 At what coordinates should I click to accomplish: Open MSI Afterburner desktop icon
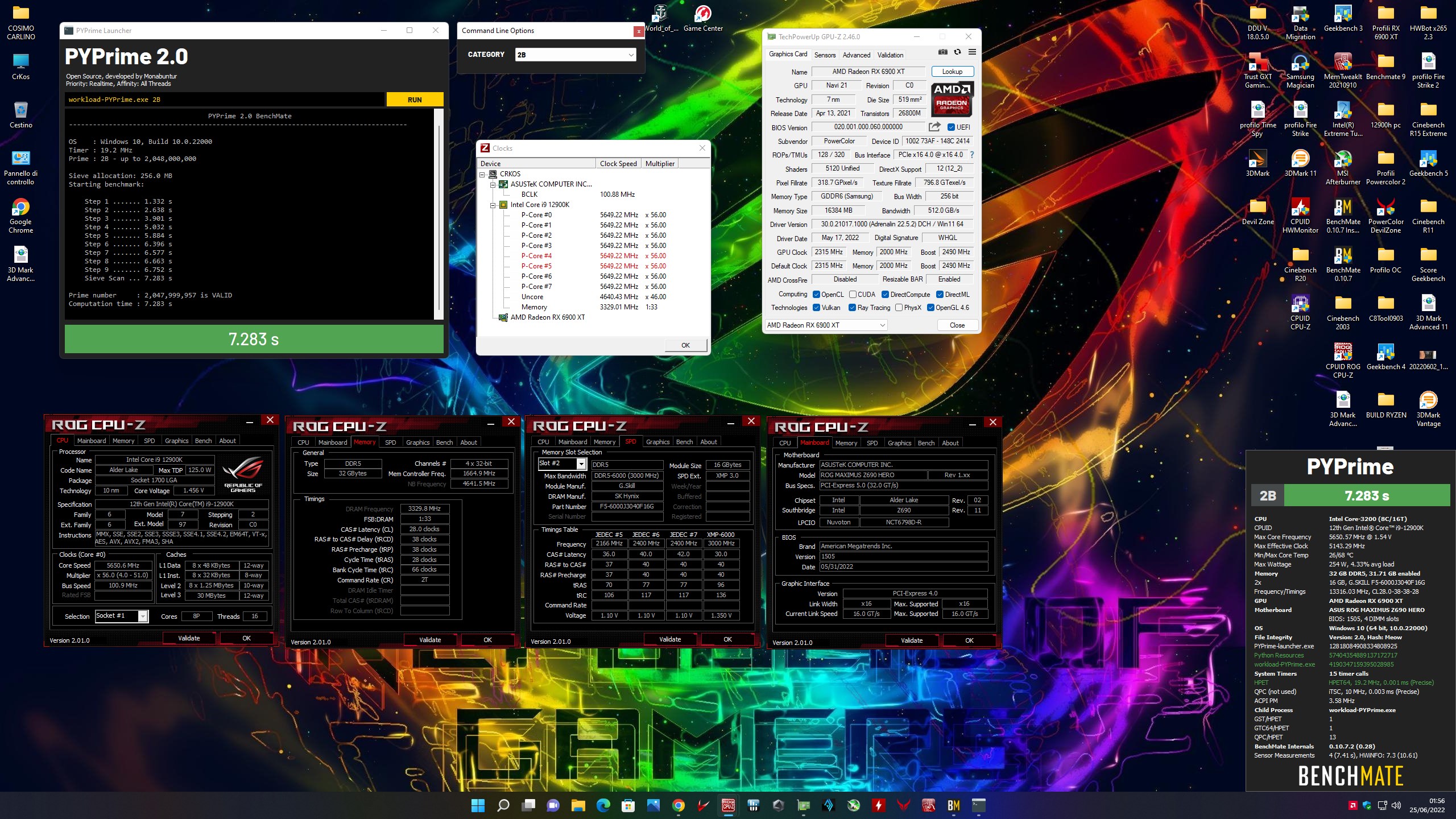1343,168
